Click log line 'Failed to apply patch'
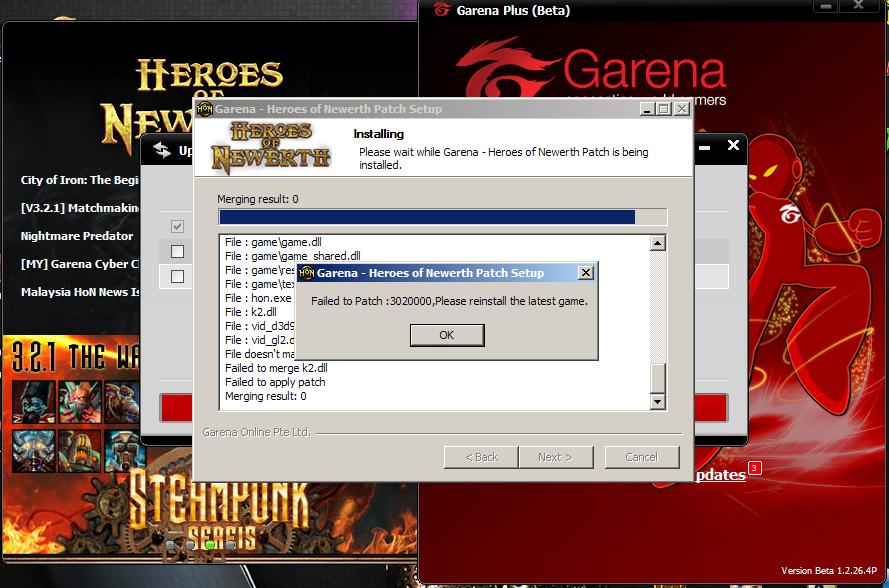The height and width of the screenshot is (588, 889). [x=275, y=382]
